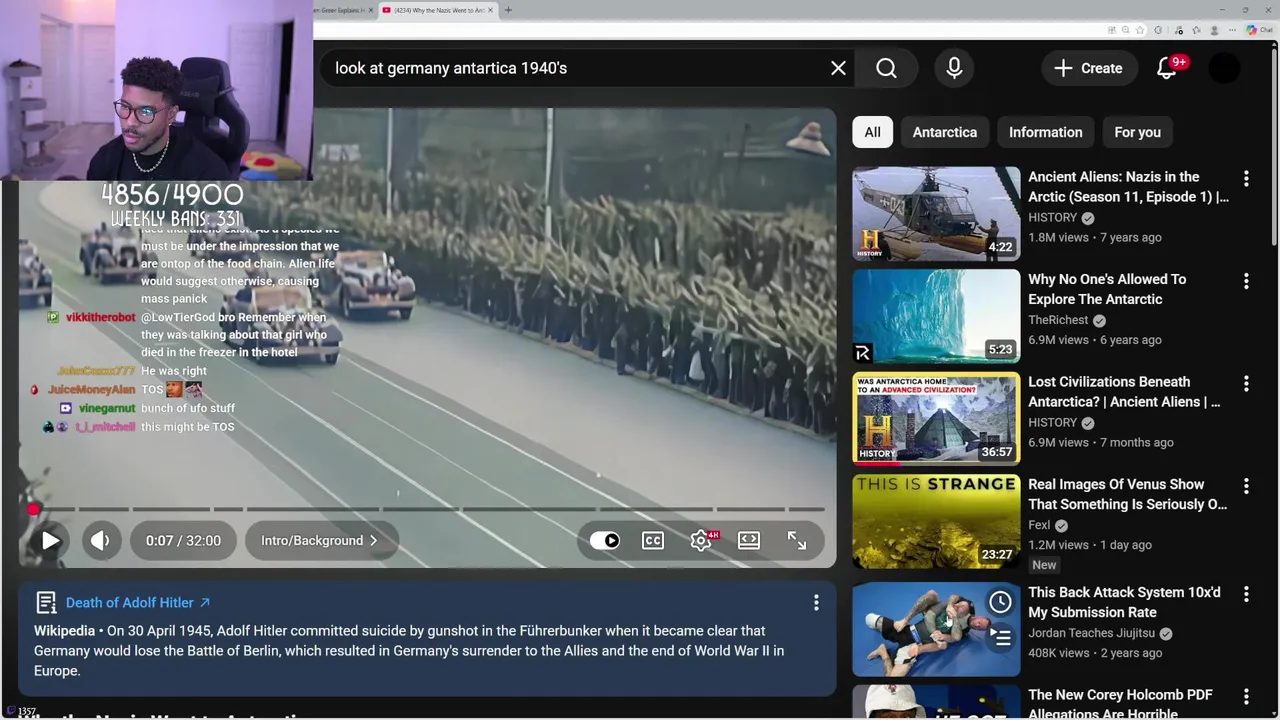Enter fullscreen mode
The width and height of the screenshot is (1280, 720).
tap(797, 541)
